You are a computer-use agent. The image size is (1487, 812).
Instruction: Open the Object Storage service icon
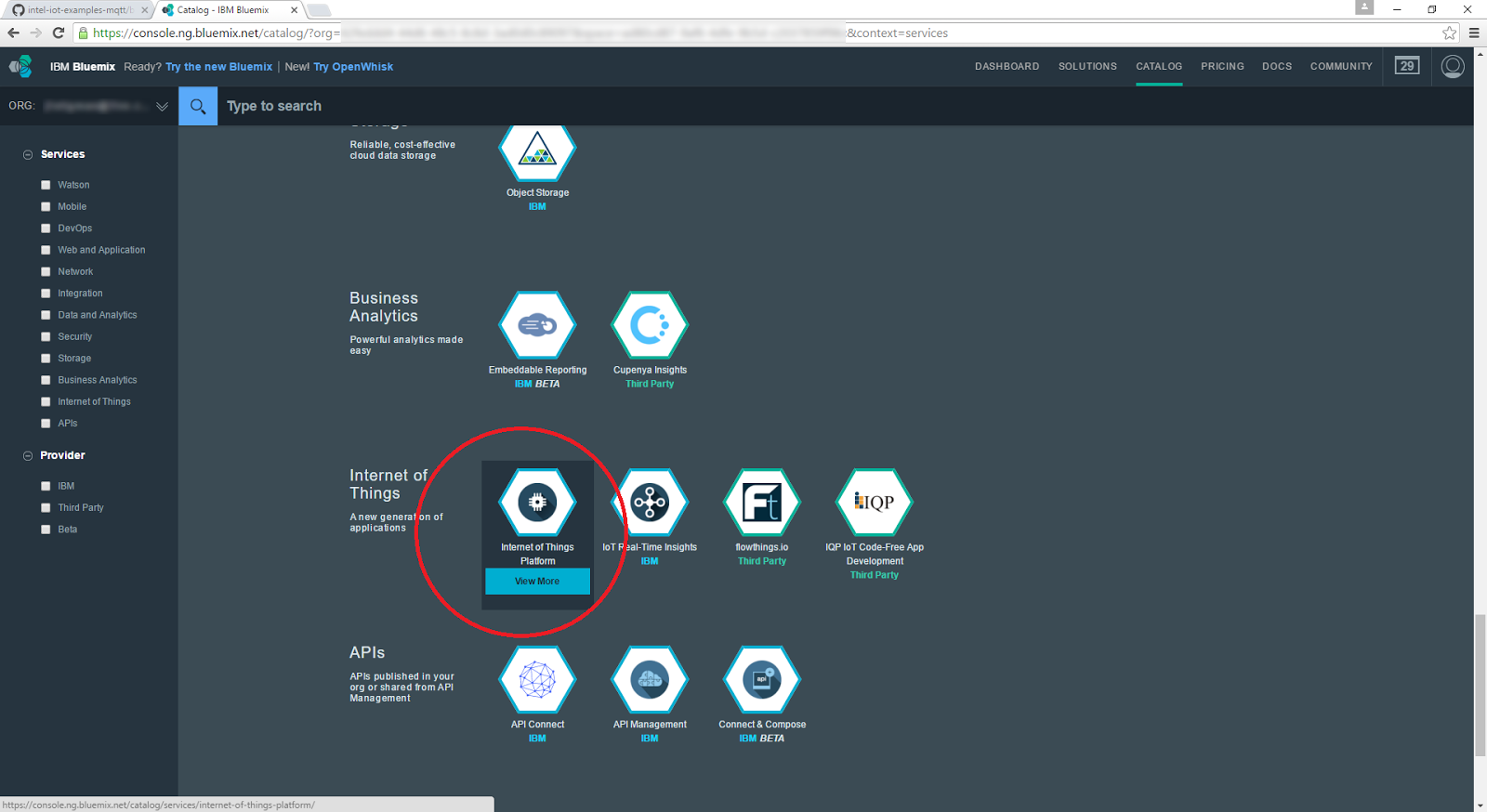[537, 151]
